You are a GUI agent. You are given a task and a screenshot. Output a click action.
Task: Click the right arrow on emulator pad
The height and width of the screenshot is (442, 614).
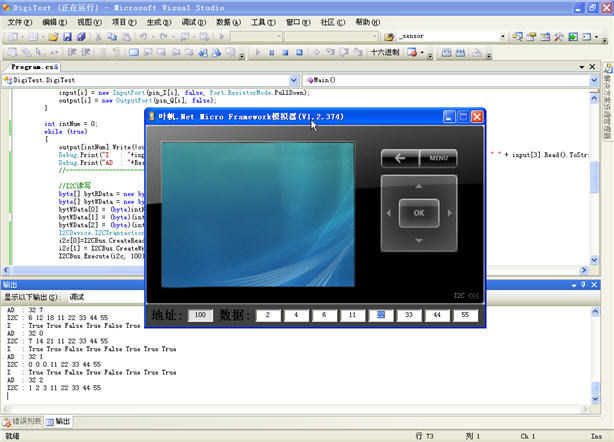450,213
